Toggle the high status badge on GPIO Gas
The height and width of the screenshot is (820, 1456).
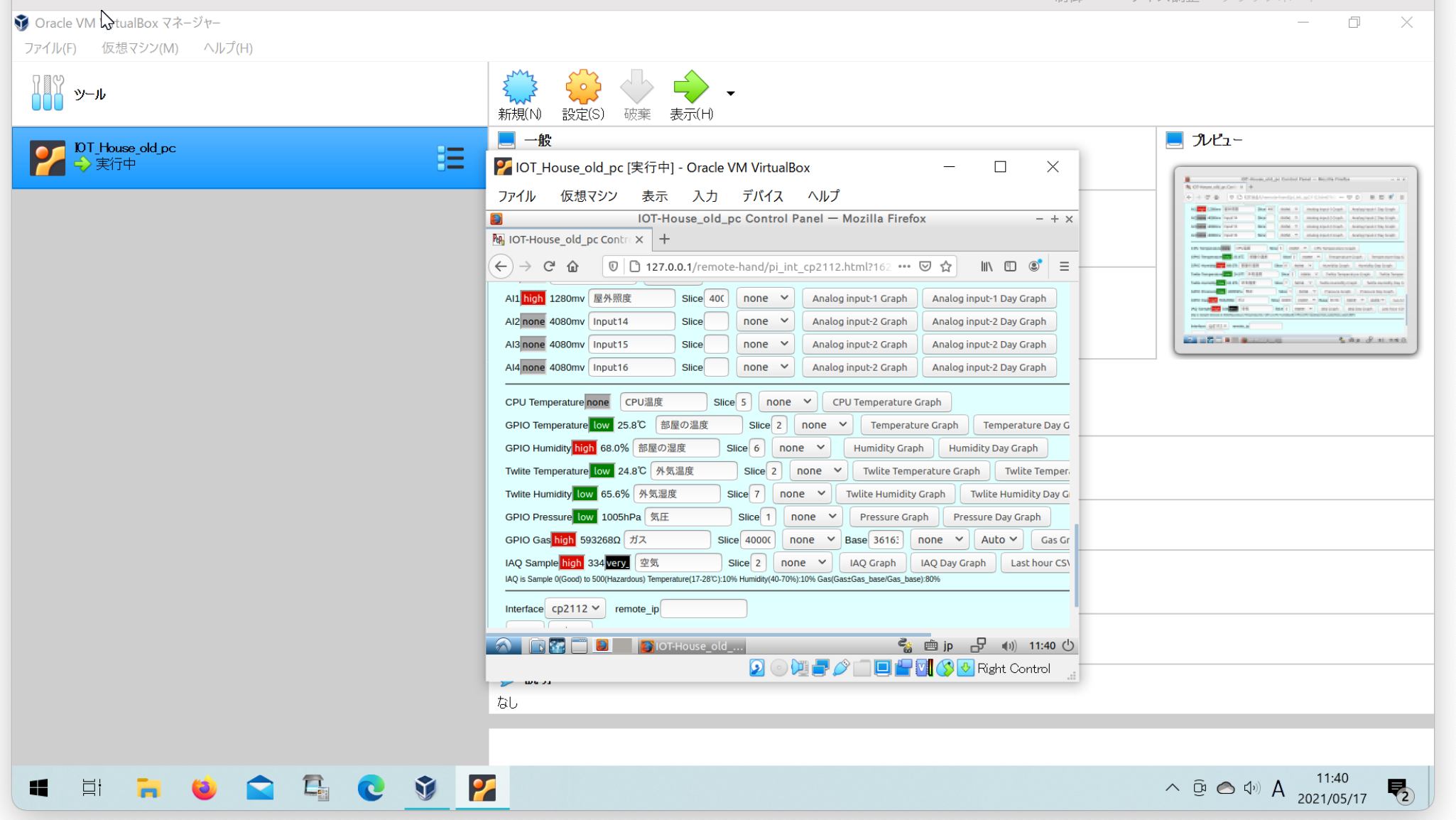tap(564, 539)
